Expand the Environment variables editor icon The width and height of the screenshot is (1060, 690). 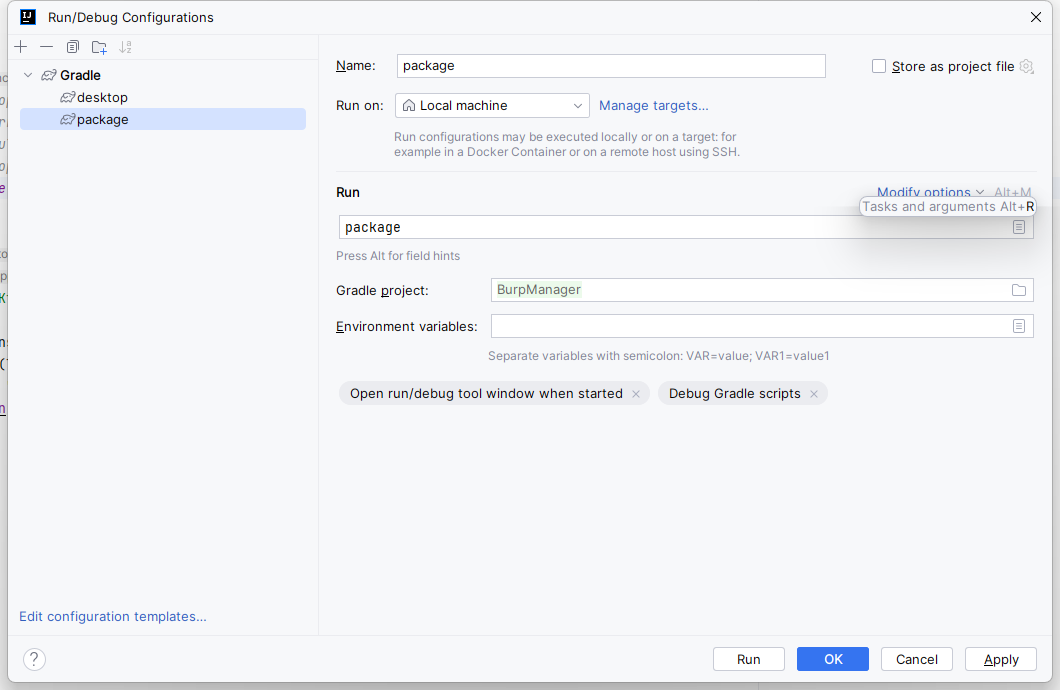pos(1018,326)
